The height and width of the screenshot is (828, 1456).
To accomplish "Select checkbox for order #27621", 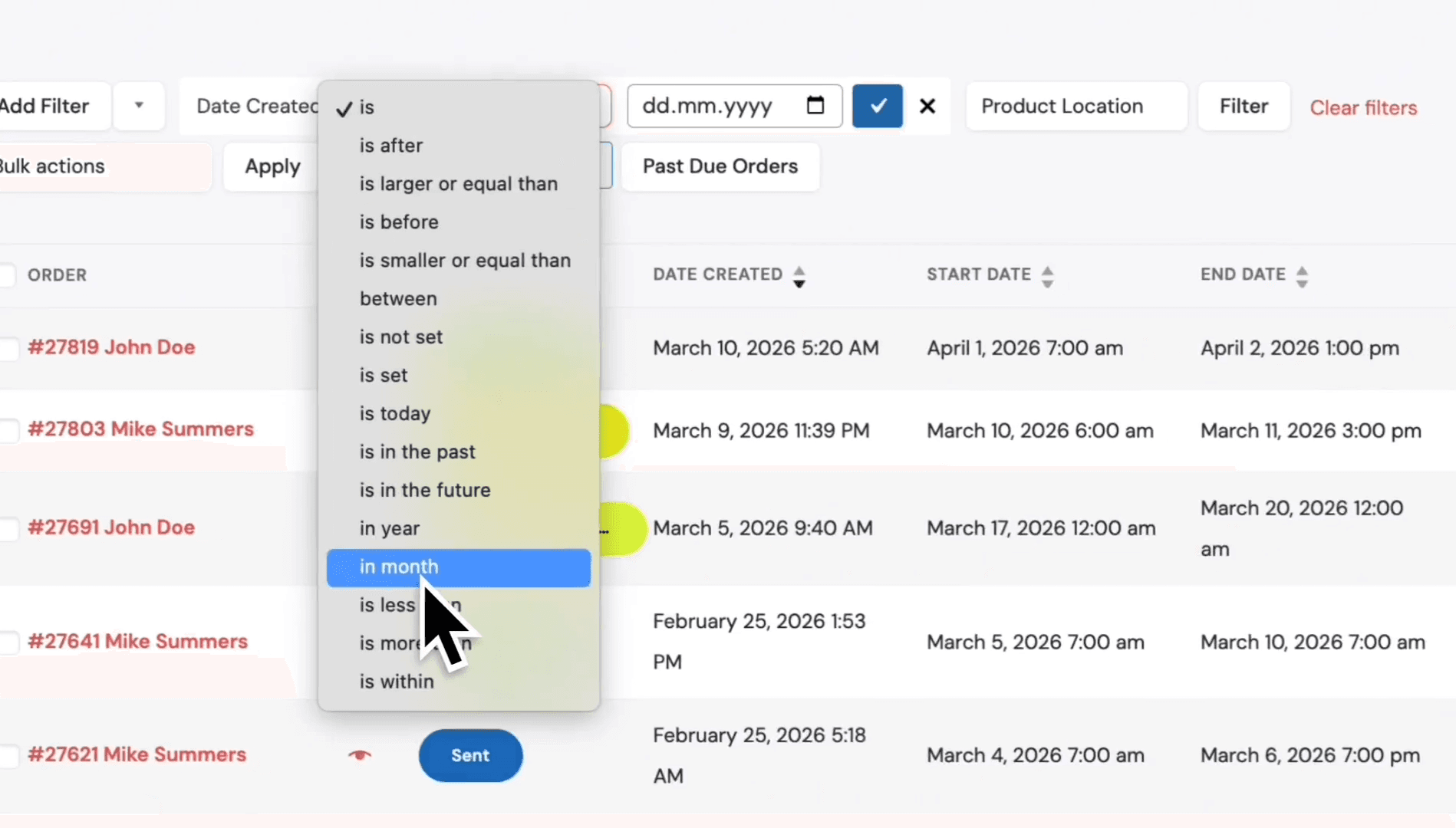I will [8, 756].
